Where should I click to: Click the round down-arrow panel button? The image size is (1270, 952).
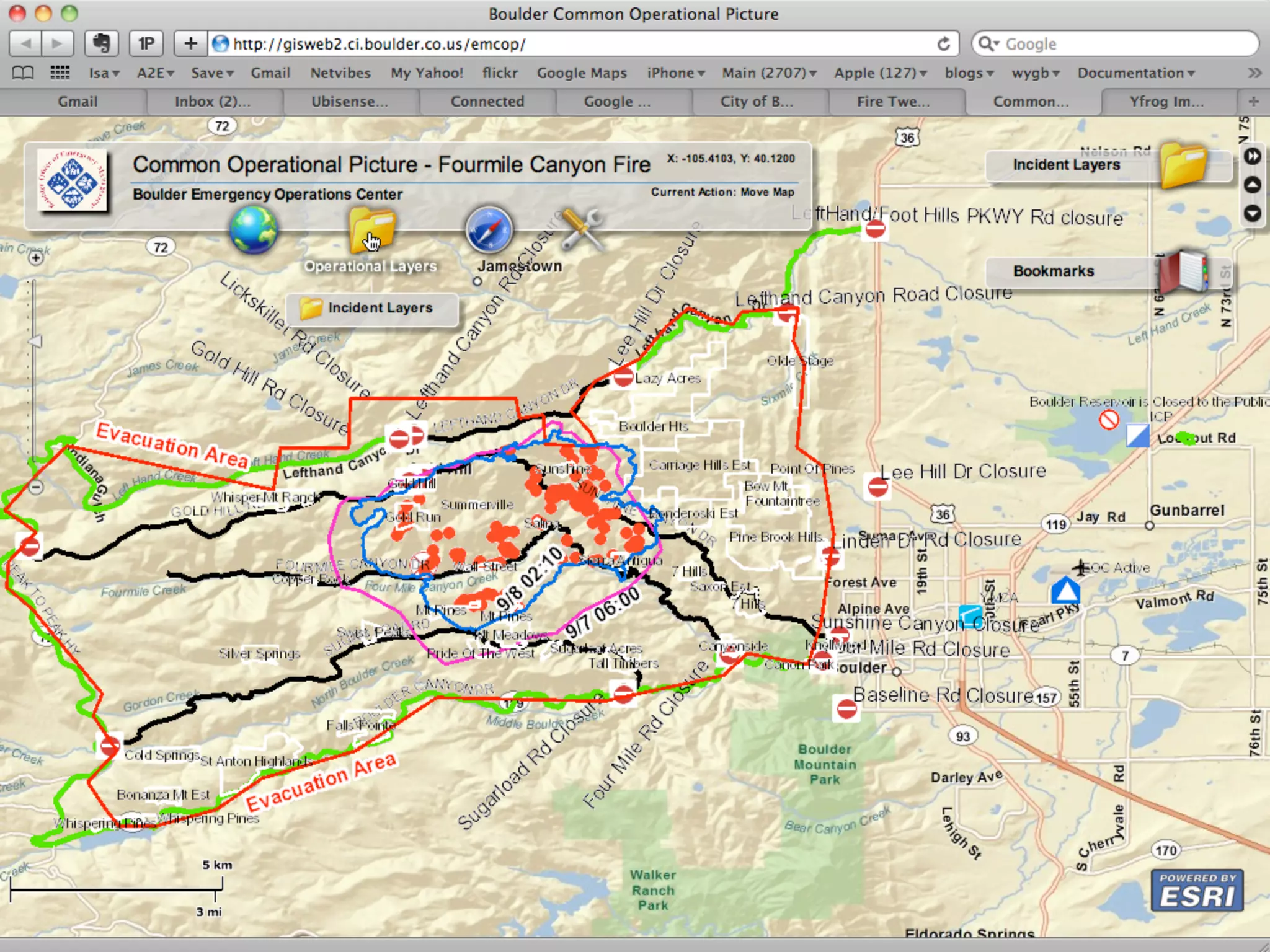pos(1253,213)
